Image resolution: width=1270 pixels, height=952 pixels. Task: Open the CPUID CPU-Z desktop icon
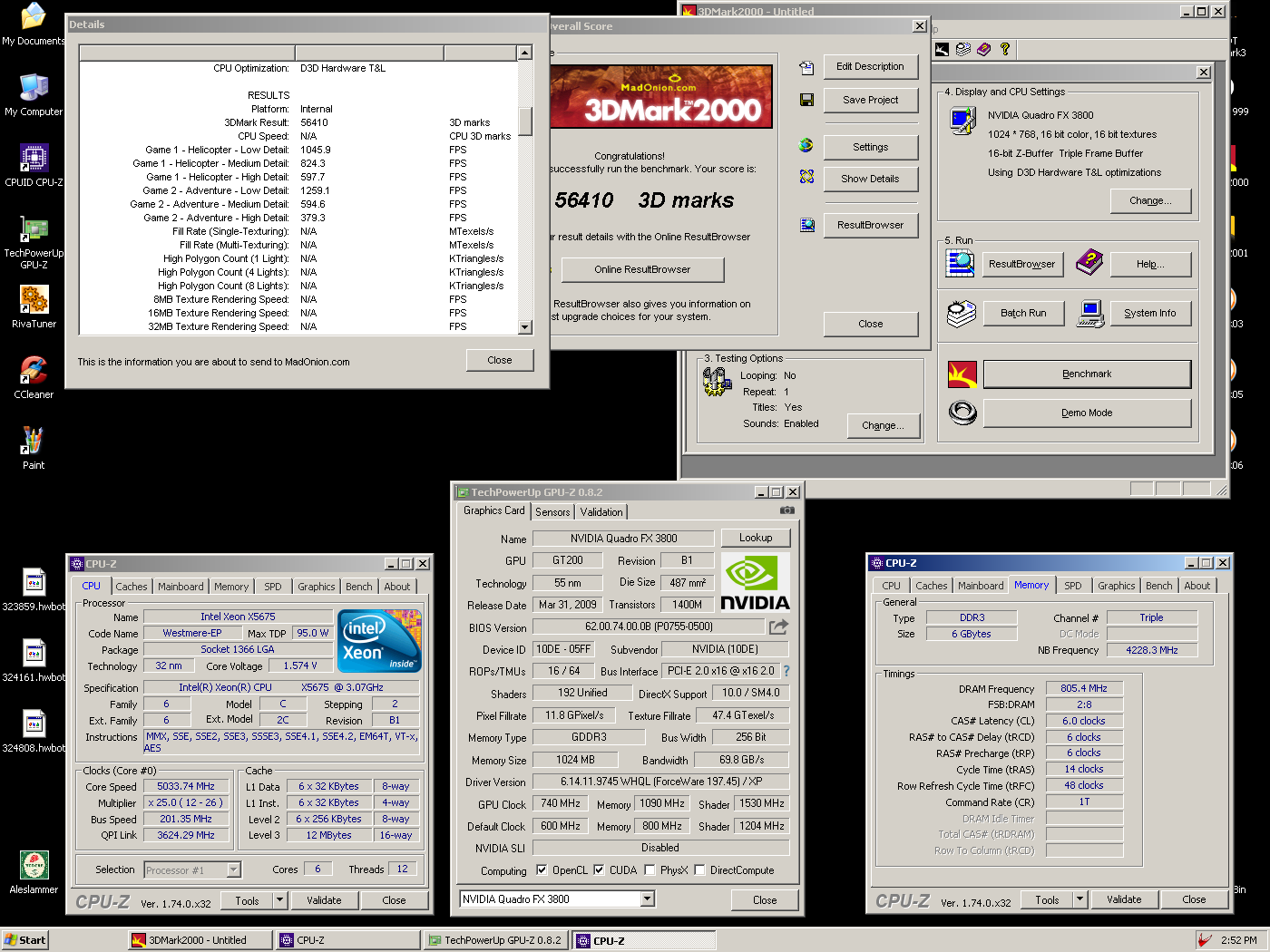coord(34,158)
